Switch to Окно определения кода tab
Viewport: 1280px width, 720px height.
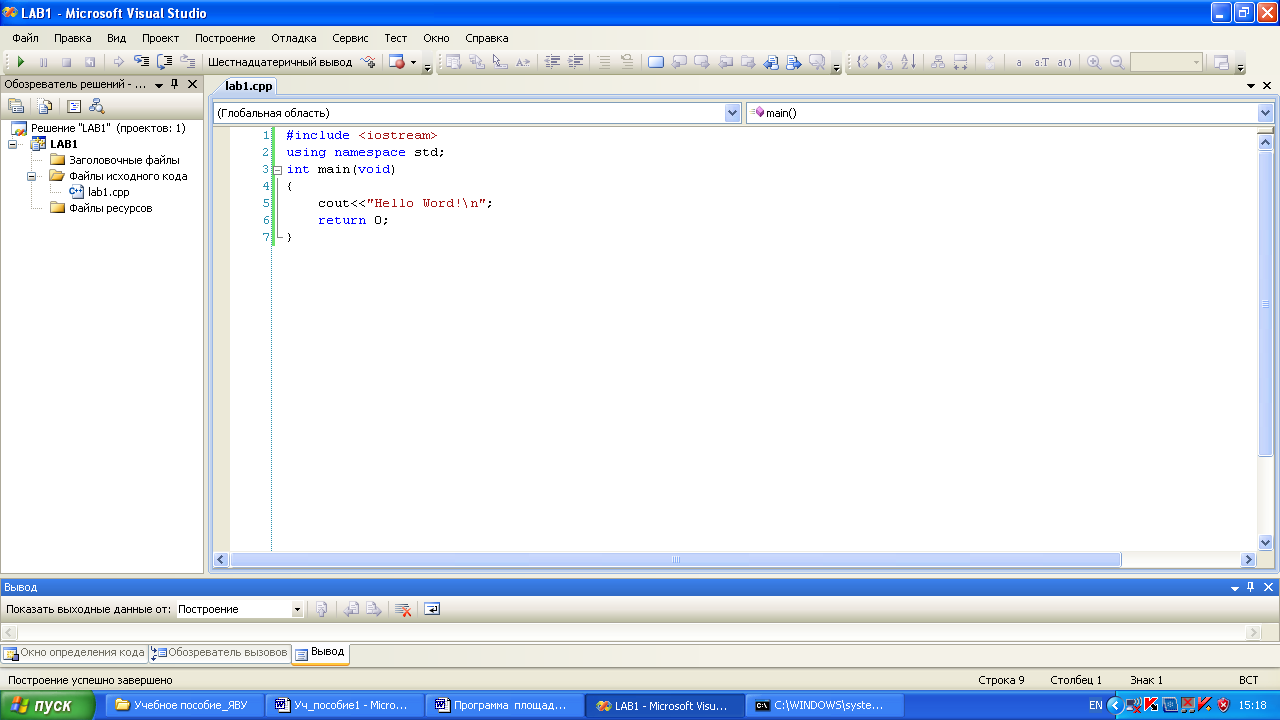click(74, 653)
